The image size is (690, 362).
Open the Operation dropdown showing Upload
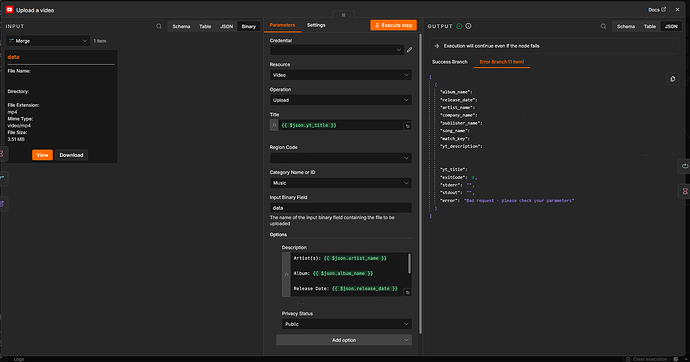(341, 100)
